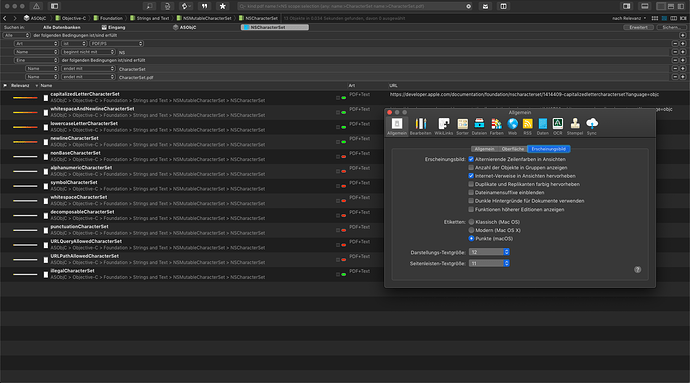Open the Sync preferences pane

click(x=592, y=126)
